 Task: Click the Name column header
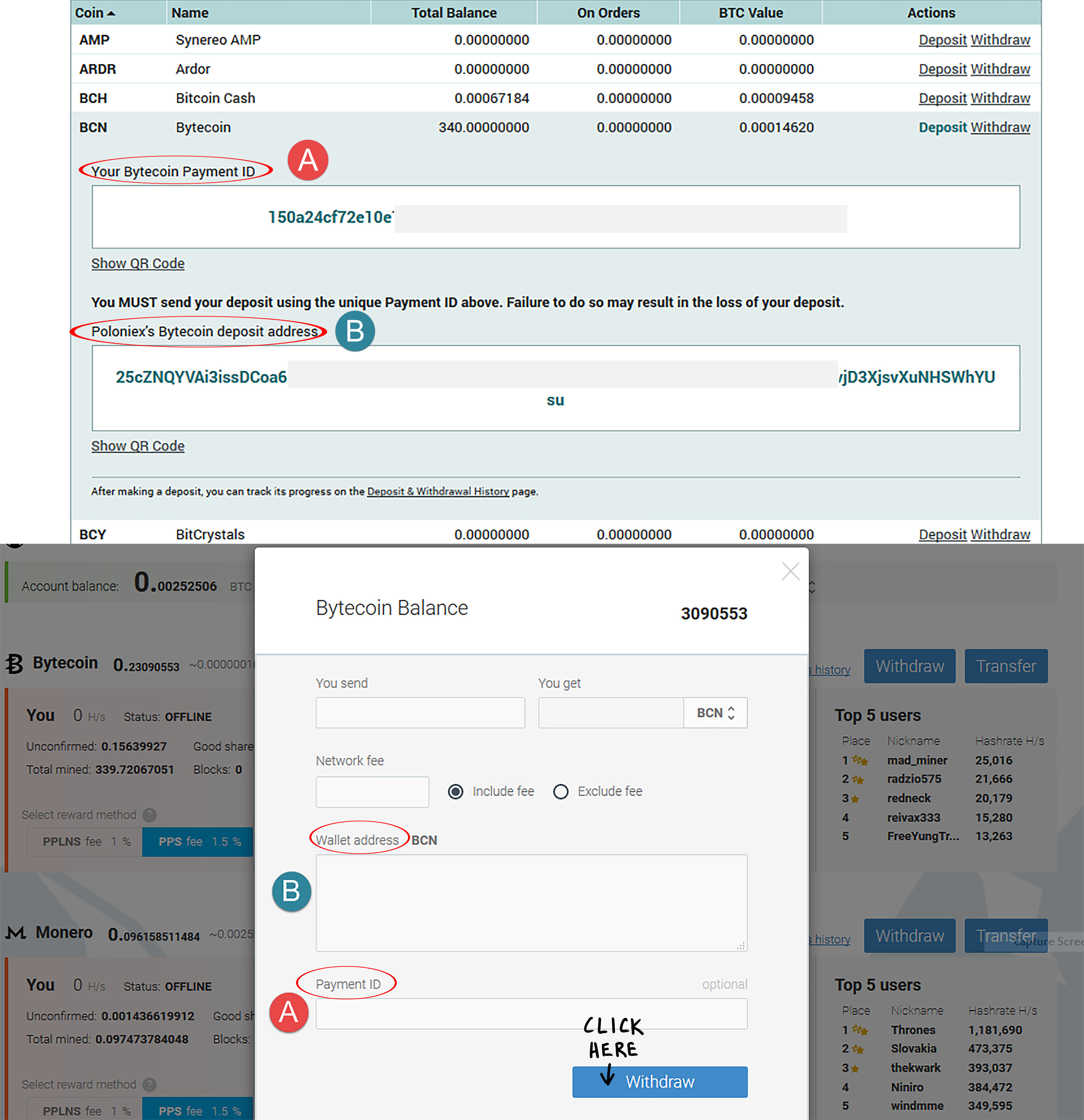[x=190, y=13]
